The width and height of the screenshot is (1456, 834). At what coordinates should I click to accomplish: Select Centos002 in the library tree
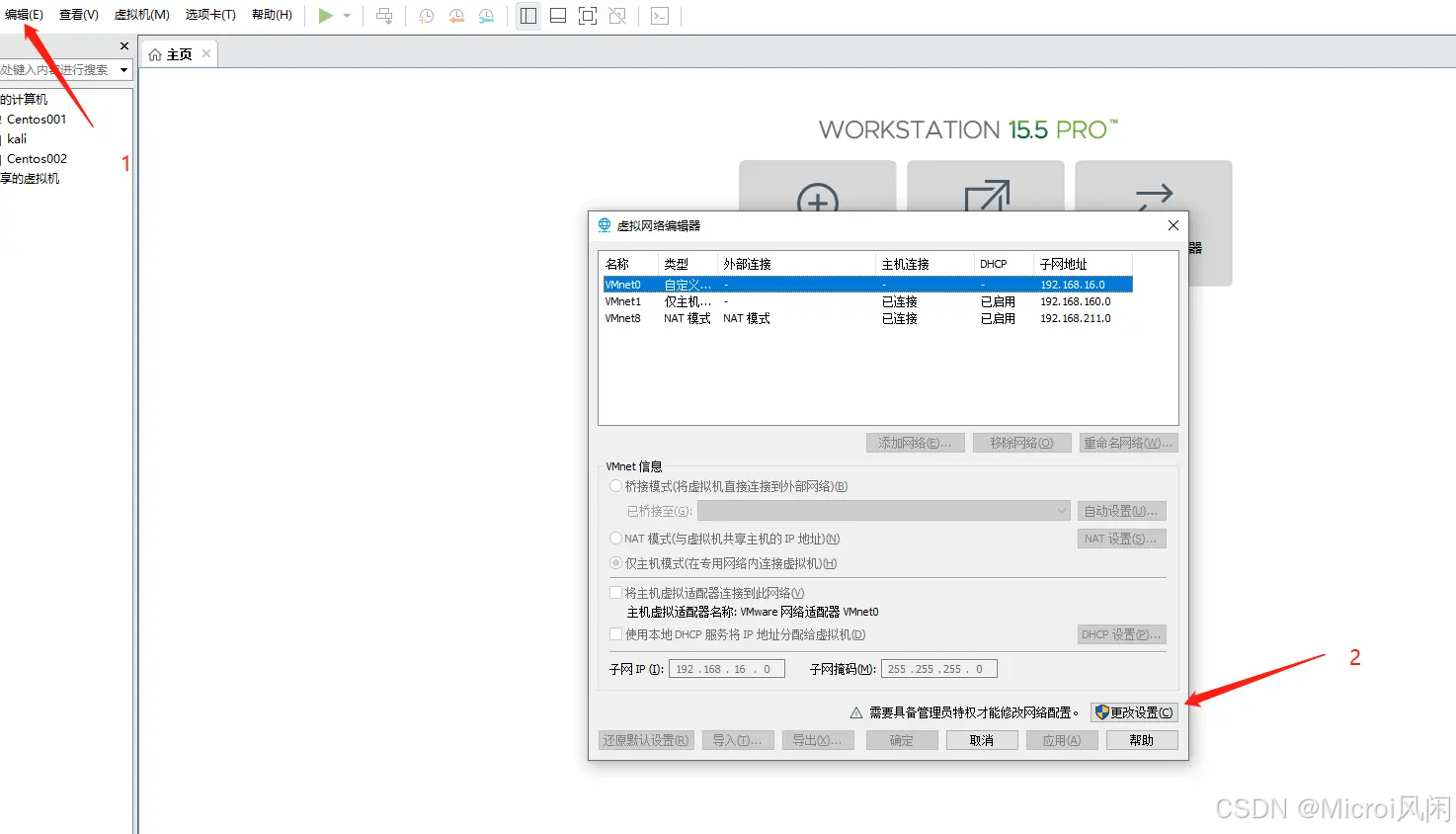click(x=37, y=158)
